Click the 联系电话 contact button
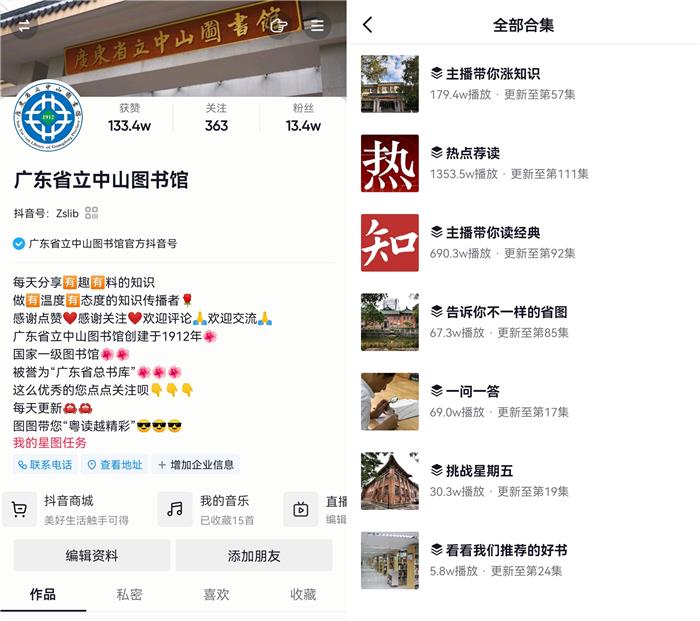Viewport: 700px width, 621px height. [45, 465]
